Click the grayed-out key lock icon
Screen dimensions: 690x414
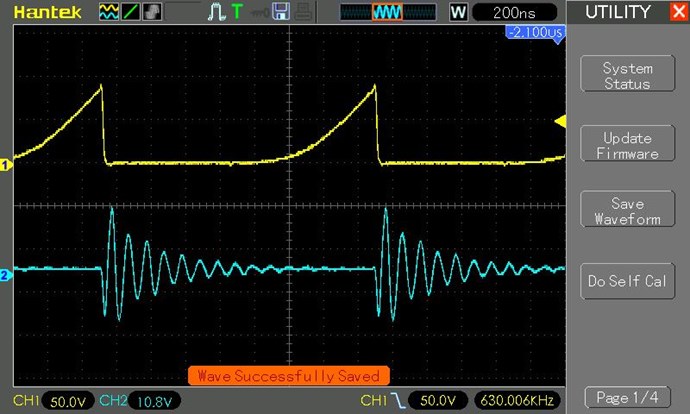(259, 13)
